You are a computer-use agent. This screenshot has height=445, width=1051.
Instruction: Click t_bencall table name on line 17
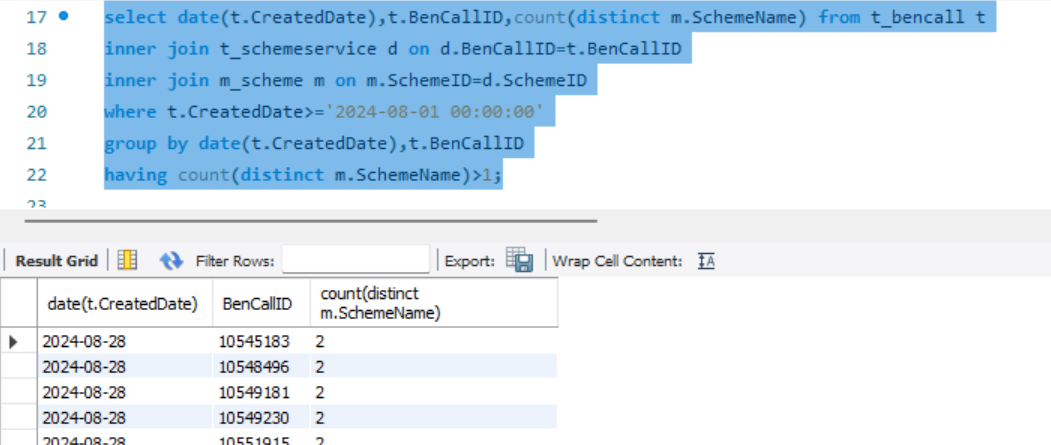pos(917,17)
